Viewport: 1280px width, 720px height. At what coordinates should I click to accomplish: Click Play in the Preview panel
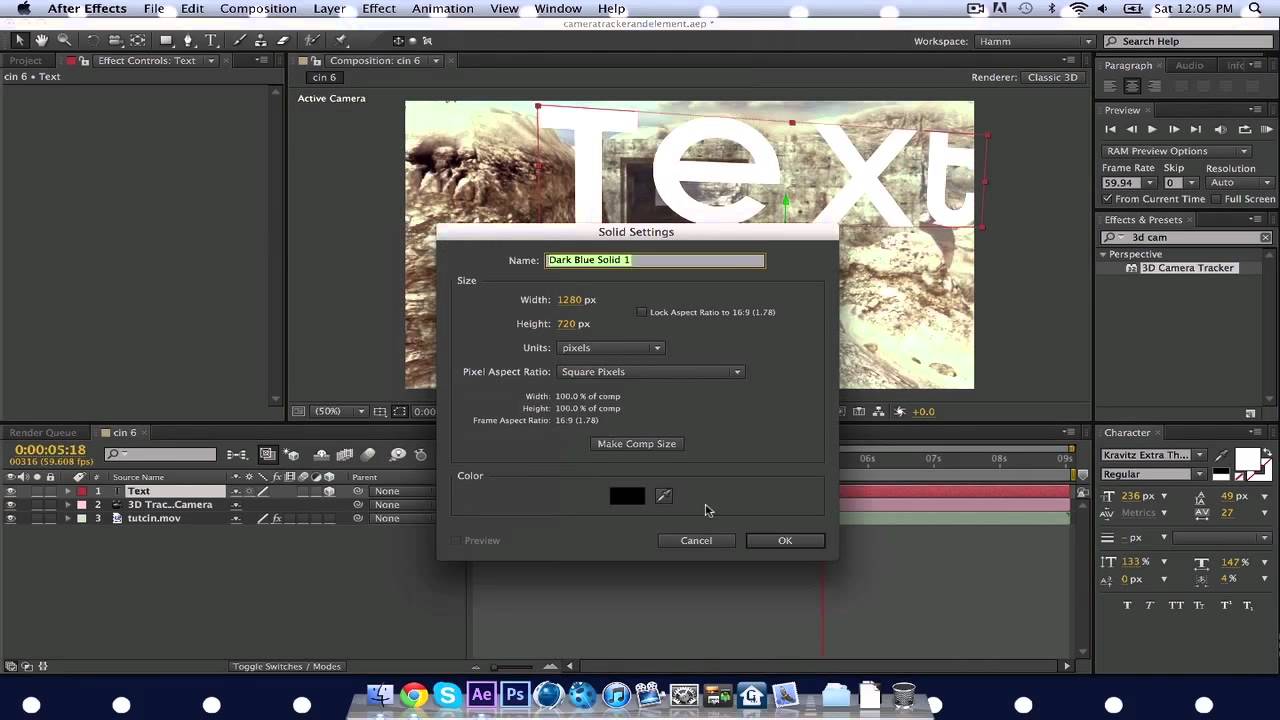click(x=1152, y=129)
